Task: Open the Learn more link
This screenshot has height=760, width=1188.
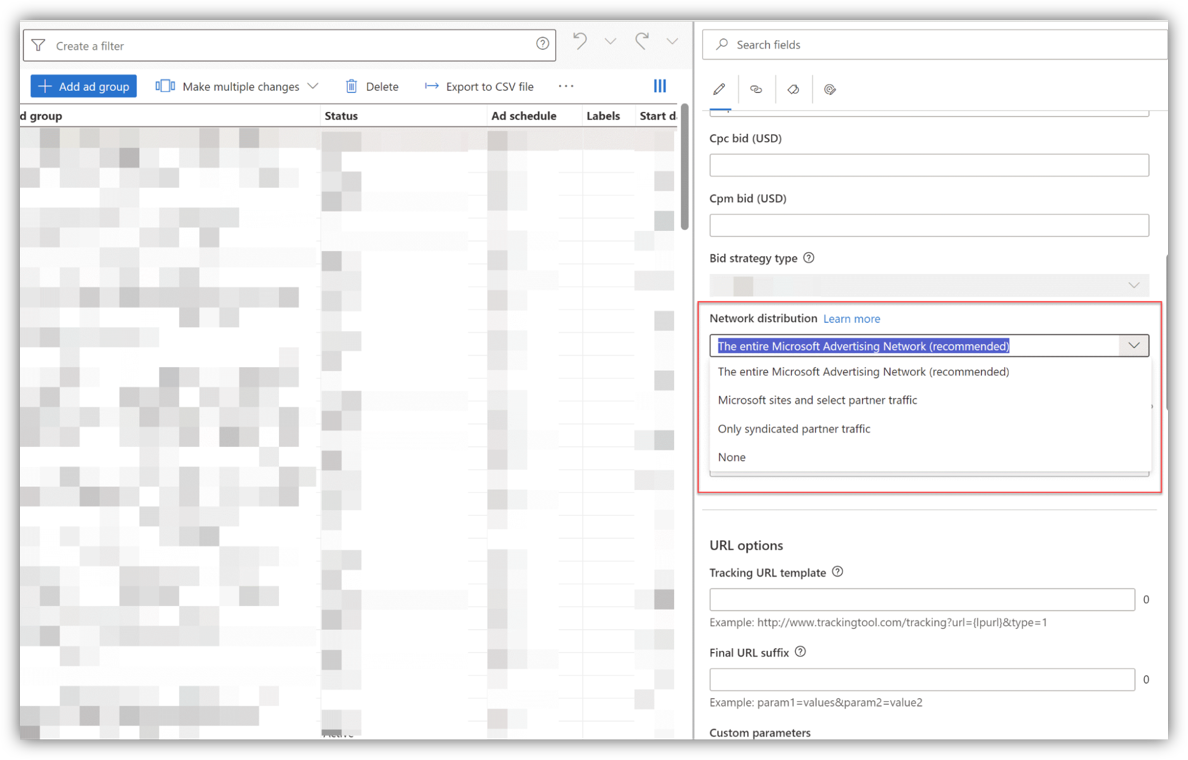Action: pos(851,319)
